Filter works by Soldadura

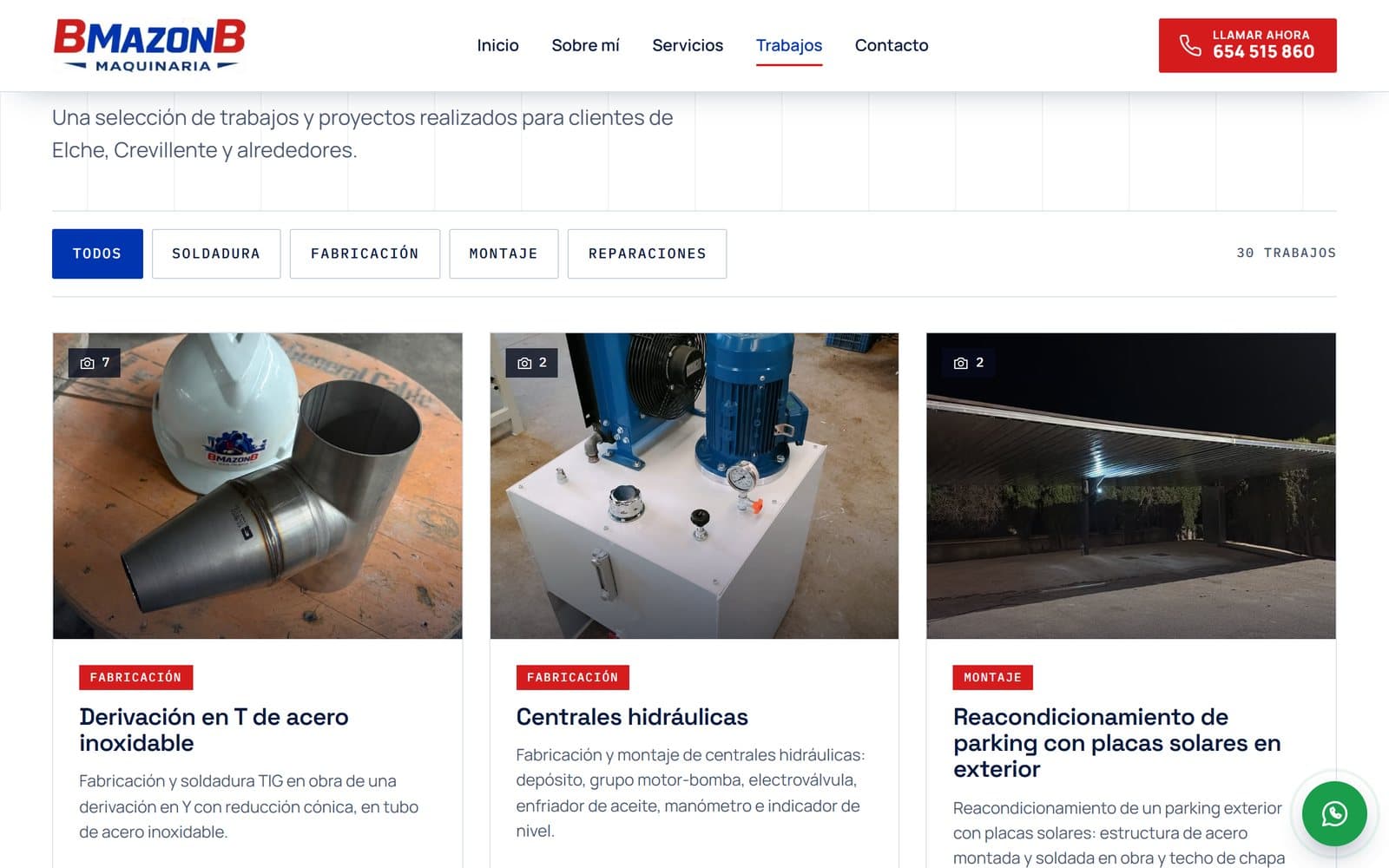216,253
